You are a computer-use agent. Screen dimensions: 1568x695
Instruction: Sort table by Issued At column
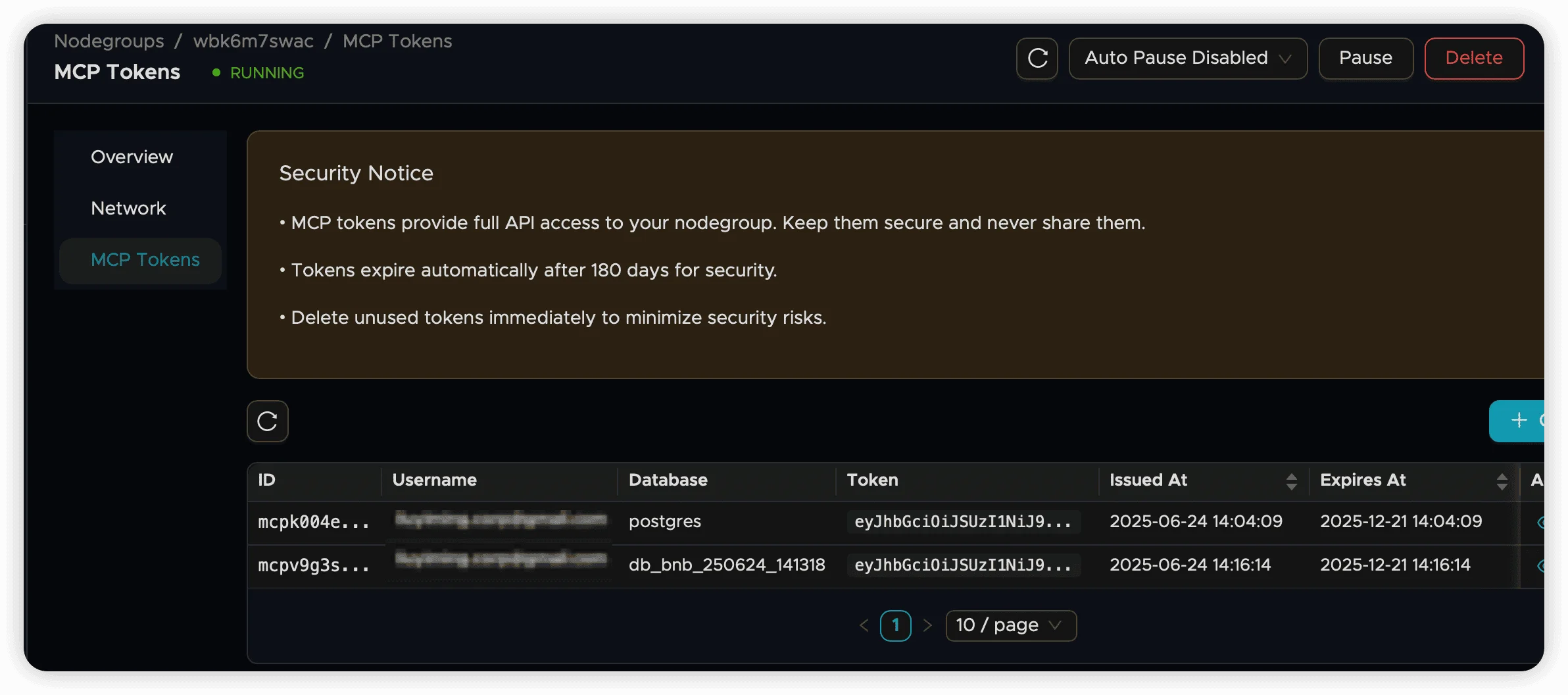click(1290, 481)
